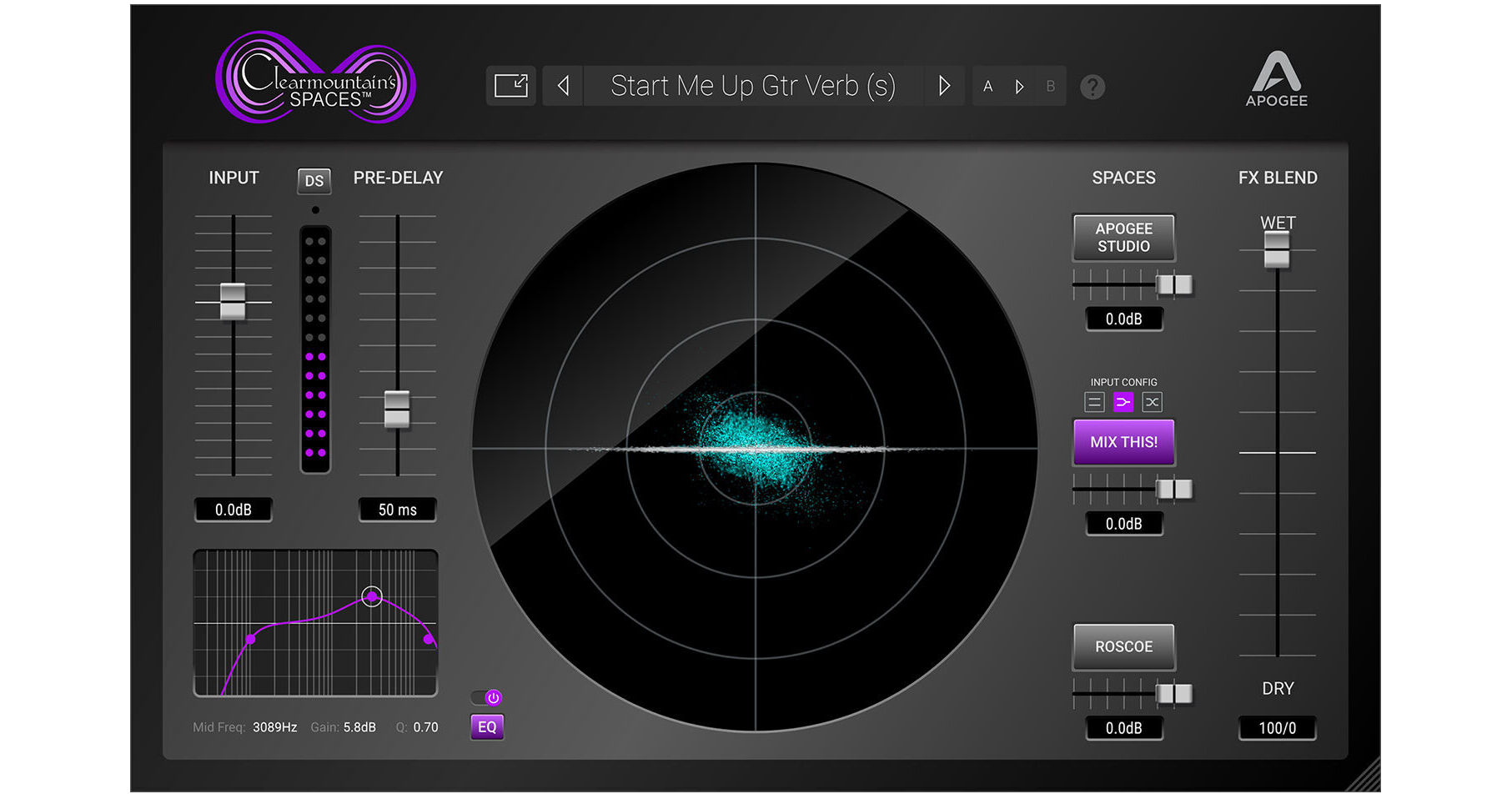Open the help question mark icon
The height and width of the screenshot is (794, 1512).
(x=1093, y=87)
